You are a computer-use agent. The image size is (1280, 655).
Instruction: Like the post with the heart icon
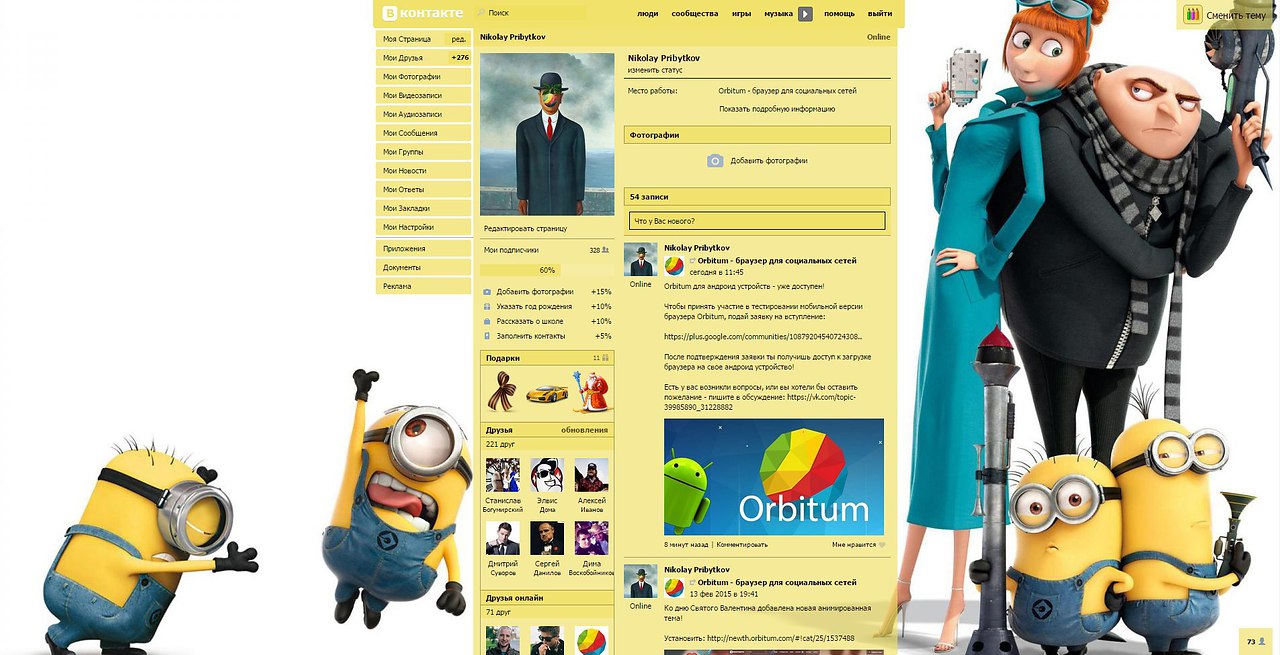[881, 545]
